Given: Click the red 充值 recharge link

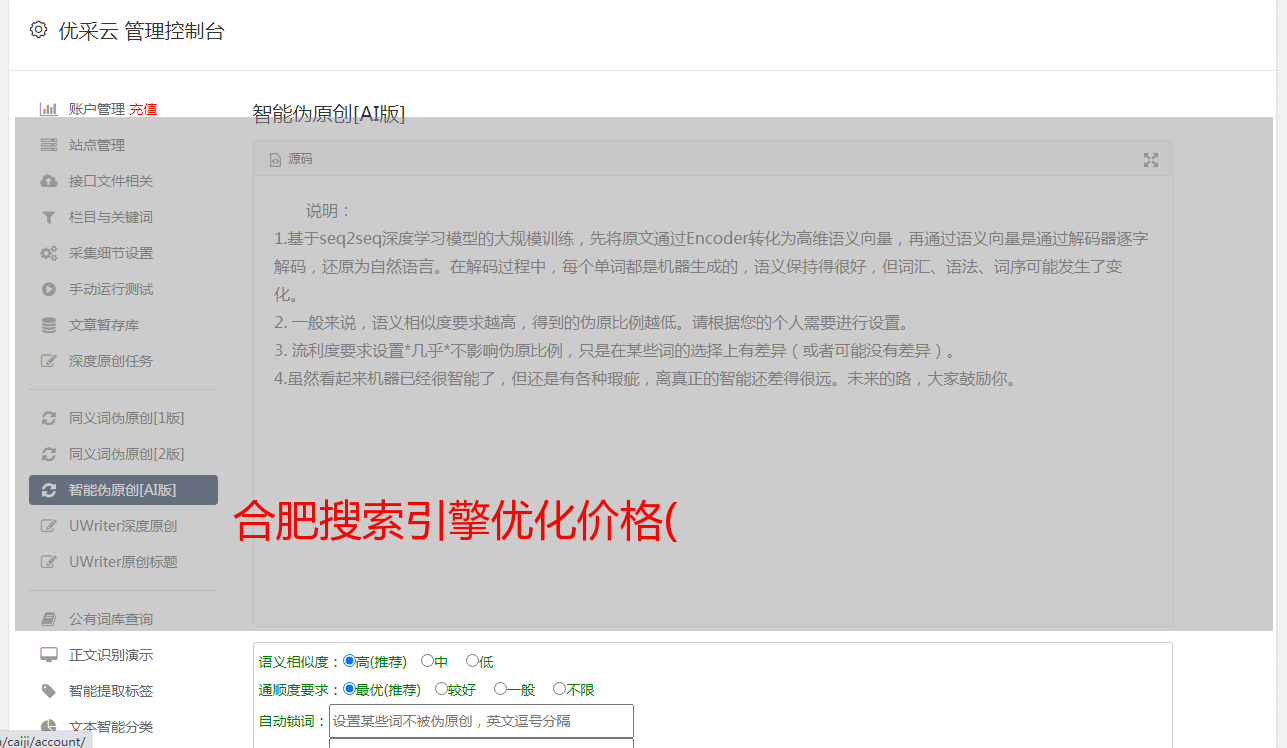Looking at the screenshot, I should 143,109.
